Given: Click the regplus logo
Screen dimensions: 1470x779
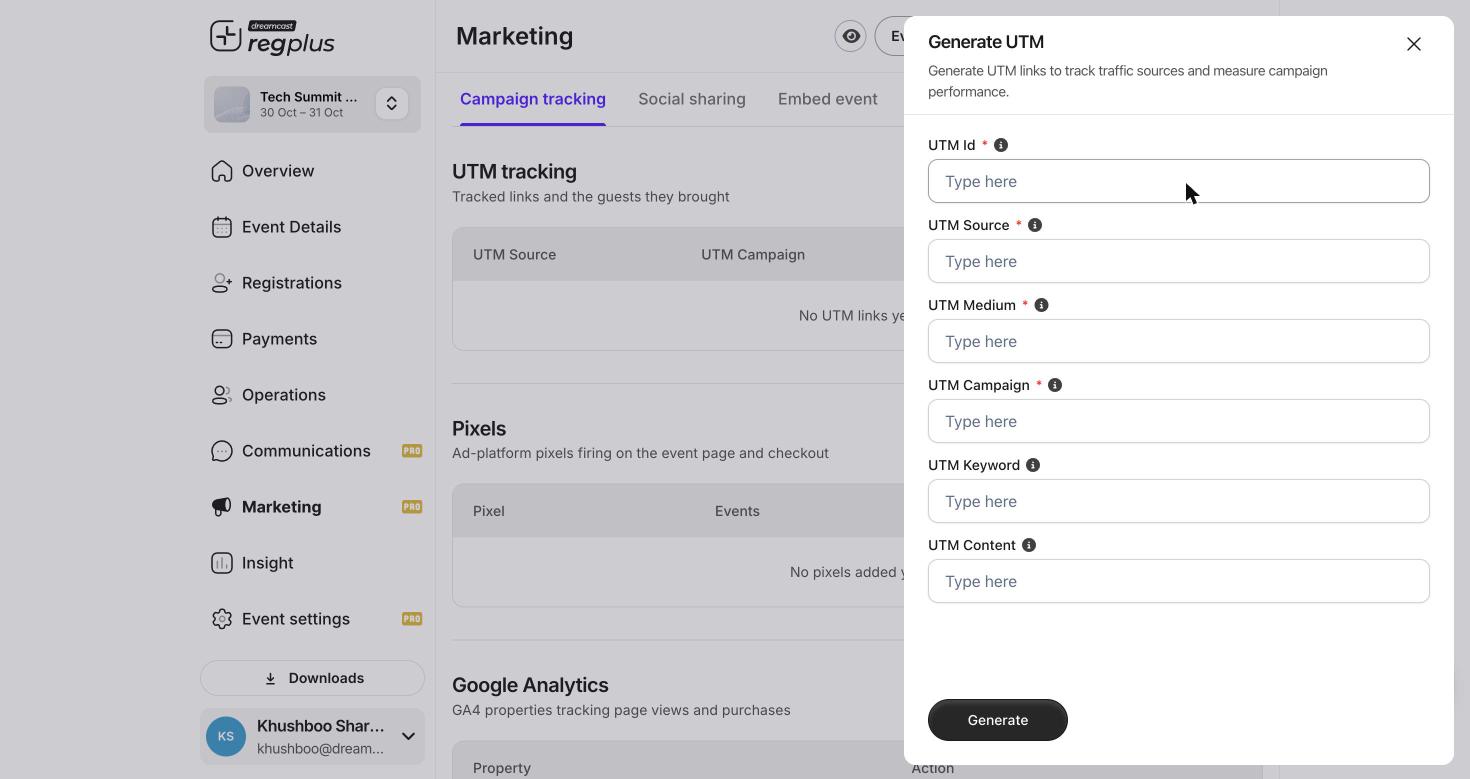Looking at the screenshot, I should [x=272, y=37].
